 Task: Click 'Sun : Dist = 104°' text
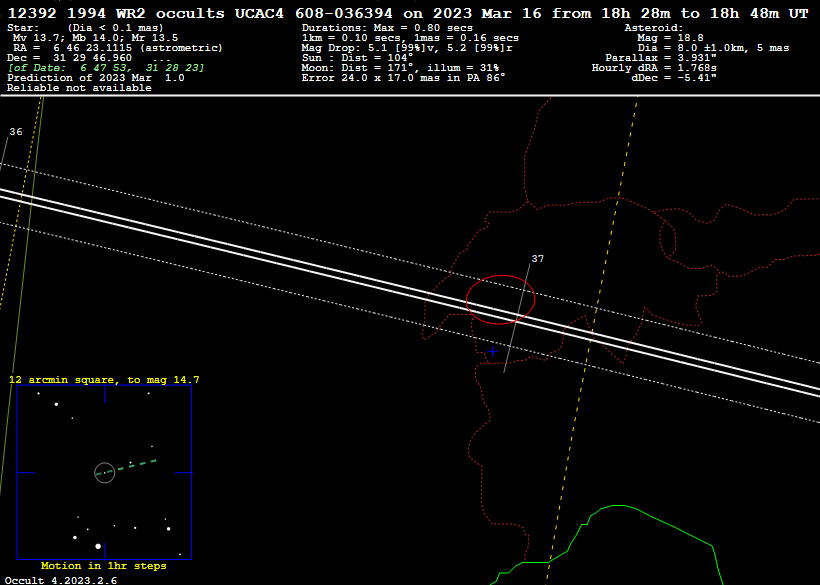coord(357,58)
